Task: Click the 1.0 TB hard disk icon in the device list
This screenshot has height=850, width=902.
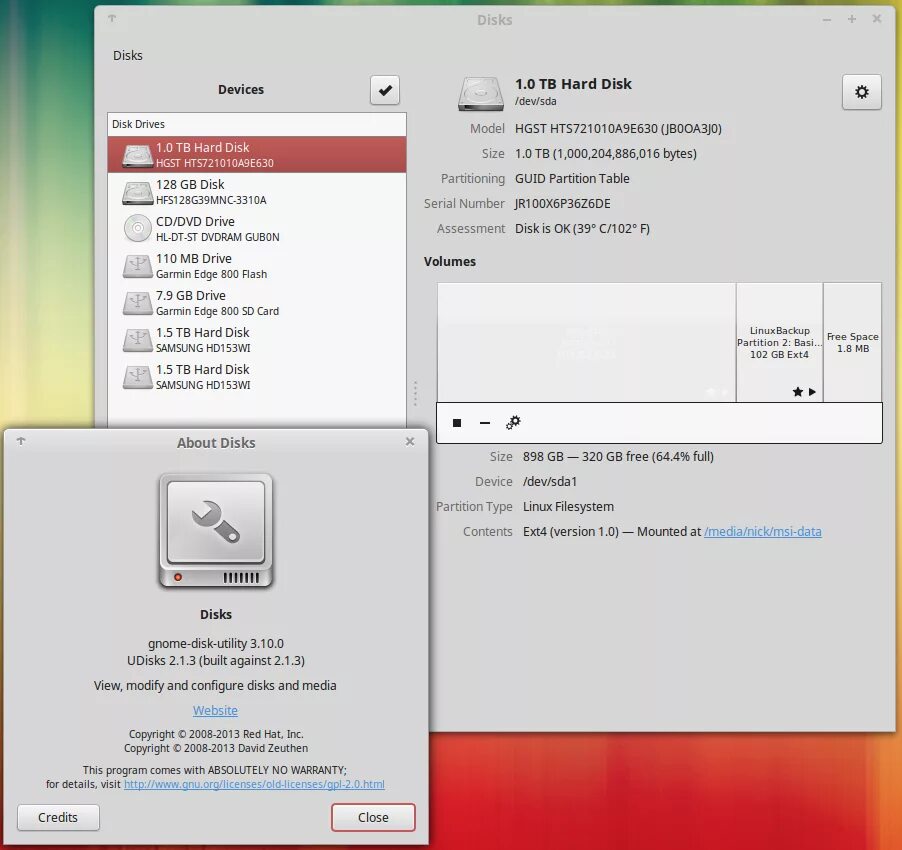Action: (137, 155)
